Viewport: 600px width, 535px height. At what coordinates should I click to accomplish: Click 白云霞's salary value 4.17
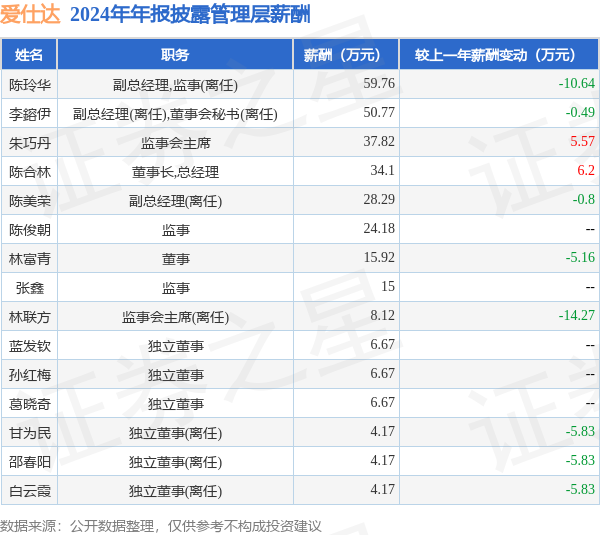pos(382,489)
